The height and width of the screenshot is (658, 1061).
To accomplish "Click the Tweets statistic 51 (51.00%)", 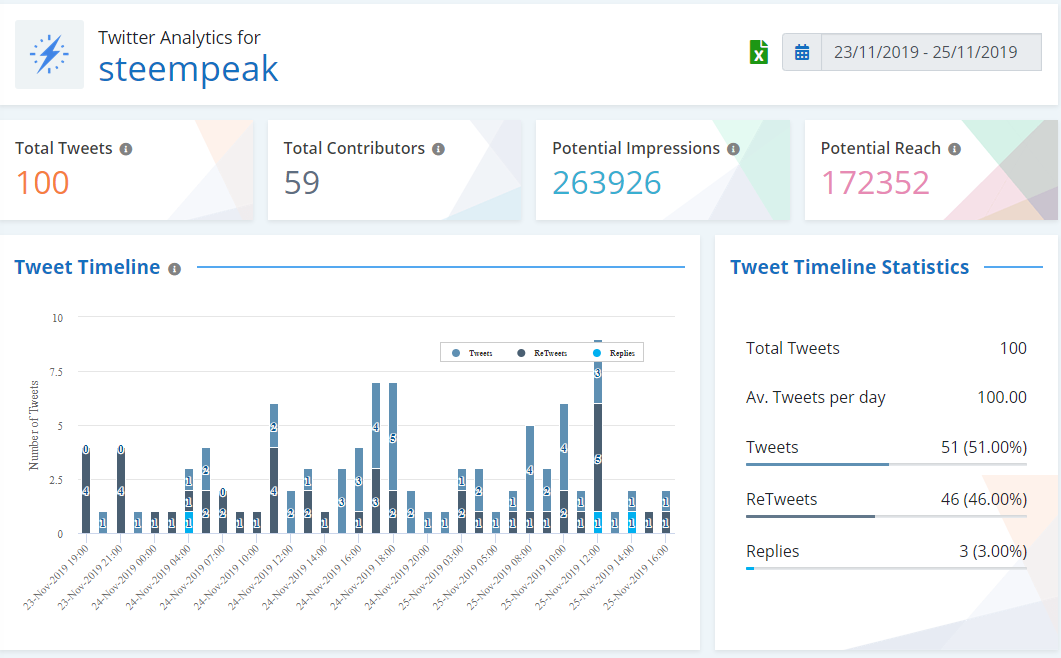I will pos(984,447).
